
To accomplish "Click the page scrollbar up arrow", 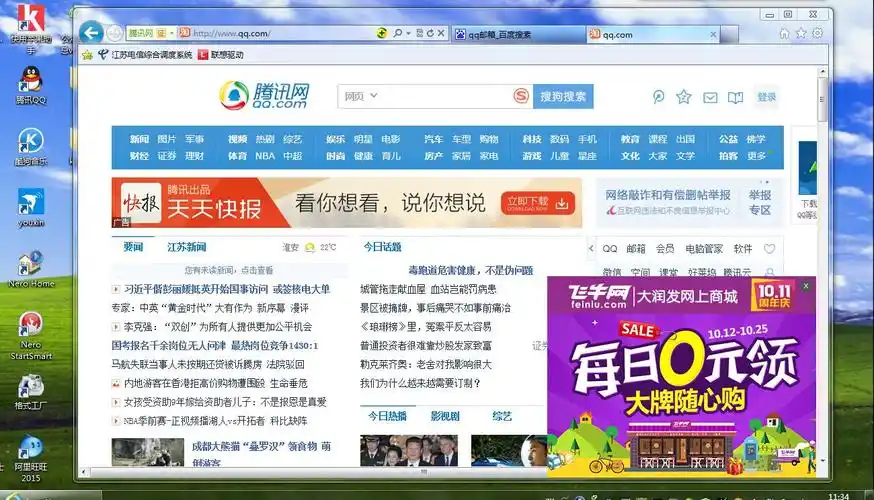I will pos(823,72).
